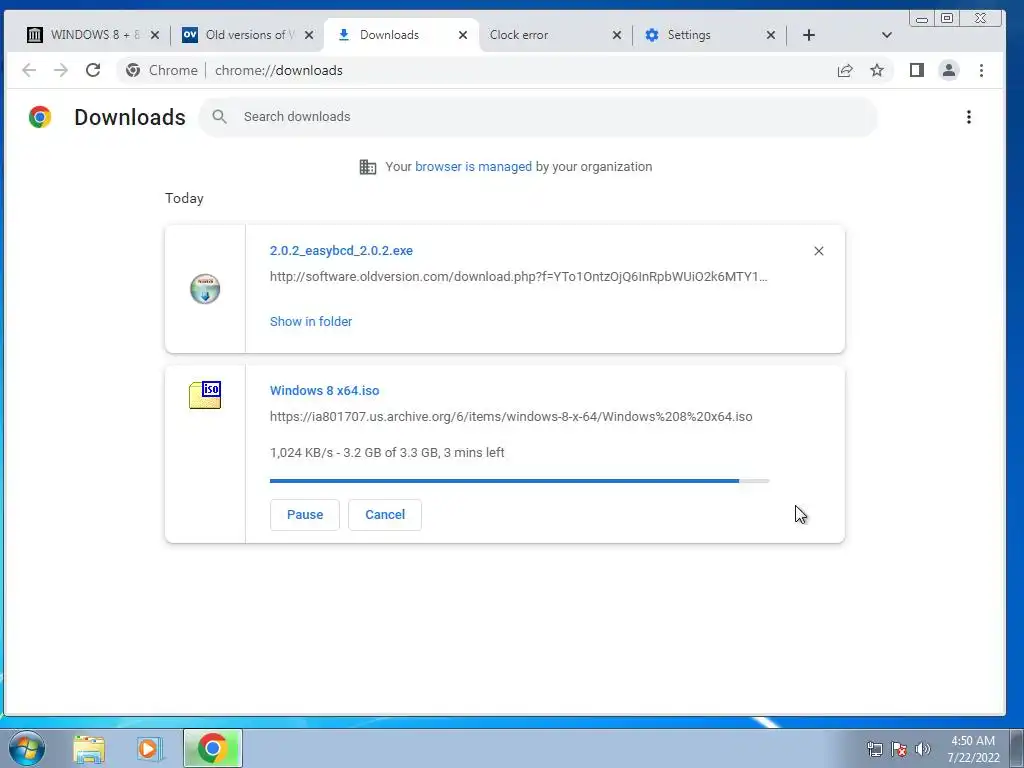This screenshot has height=768, width=1024.
Task: Show easybcd download in folder
Action: (311, 321)
